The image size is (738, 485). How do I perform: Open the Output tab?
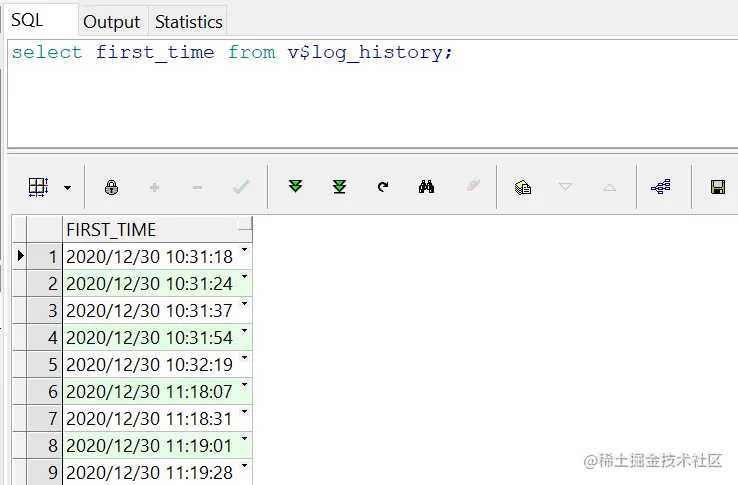[112, 22]
